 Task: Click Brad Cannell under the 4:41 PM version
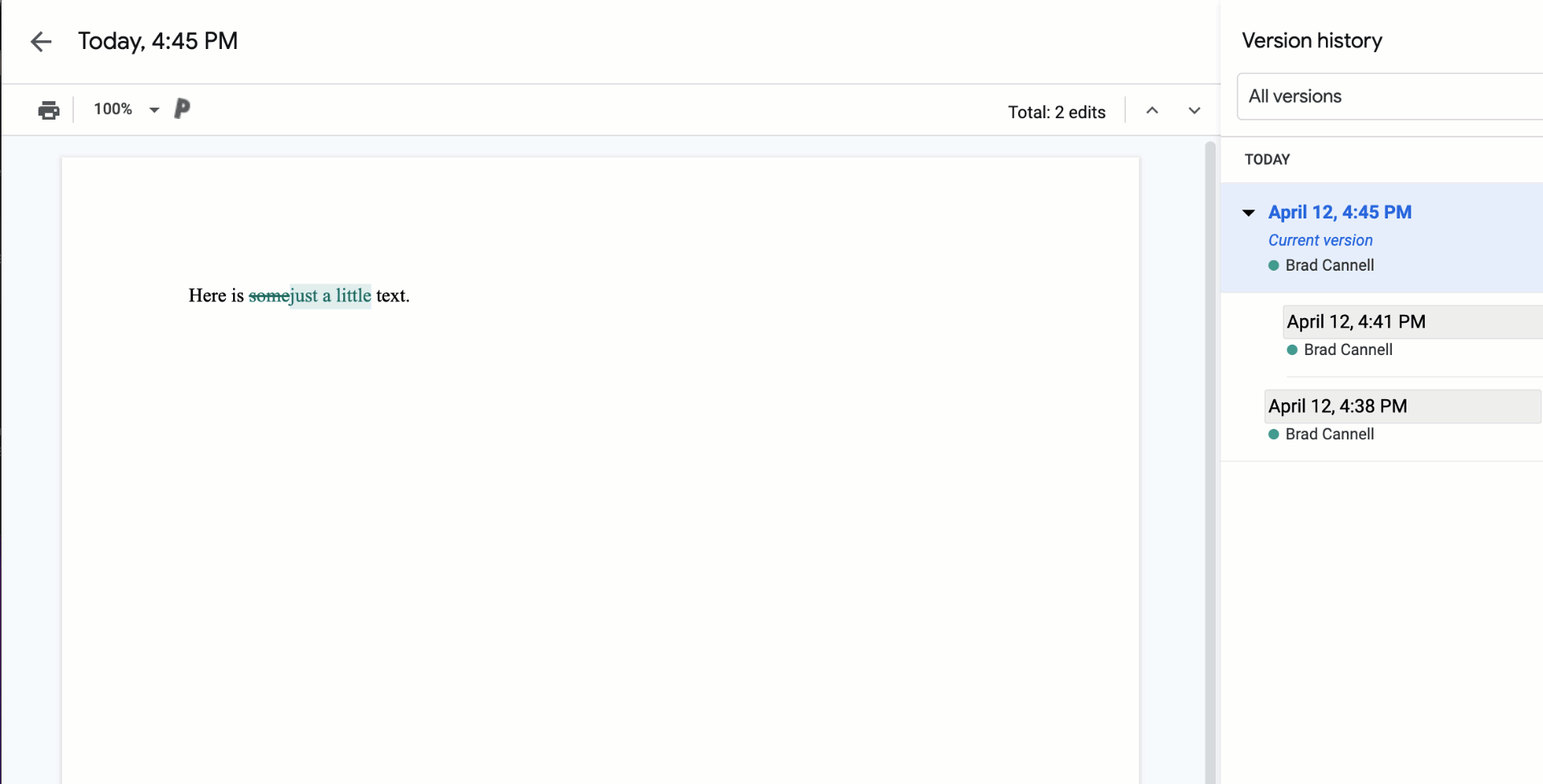pyautogui.click(x=1348, y=349)
